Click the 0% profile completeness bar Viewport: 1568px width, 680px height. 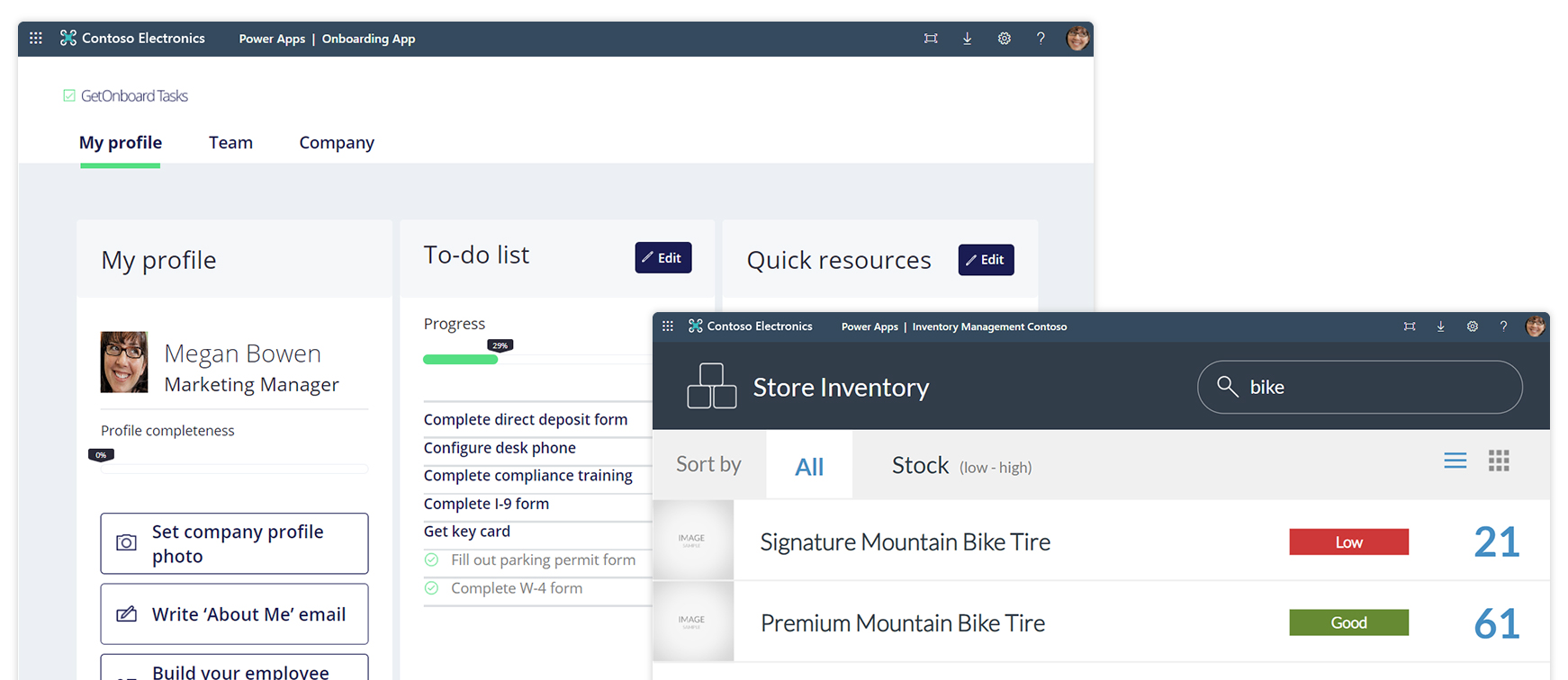tap(235, 469)
